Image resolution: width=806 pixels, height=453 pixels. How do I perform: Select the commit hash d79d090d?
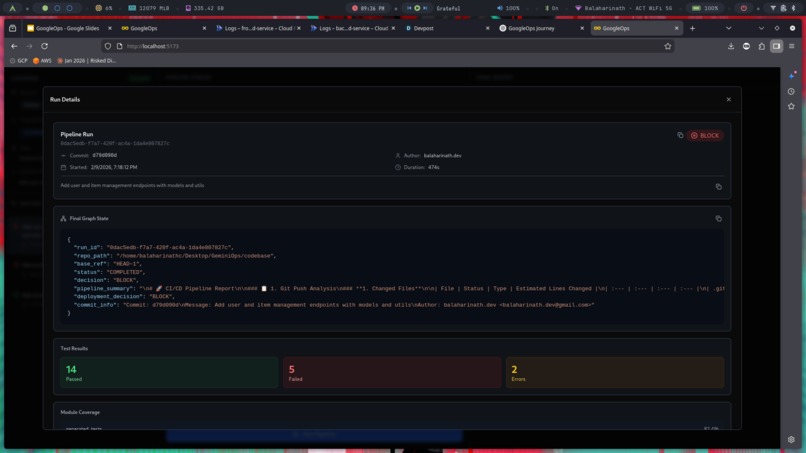pyautogui.click(x=104, y=155)
